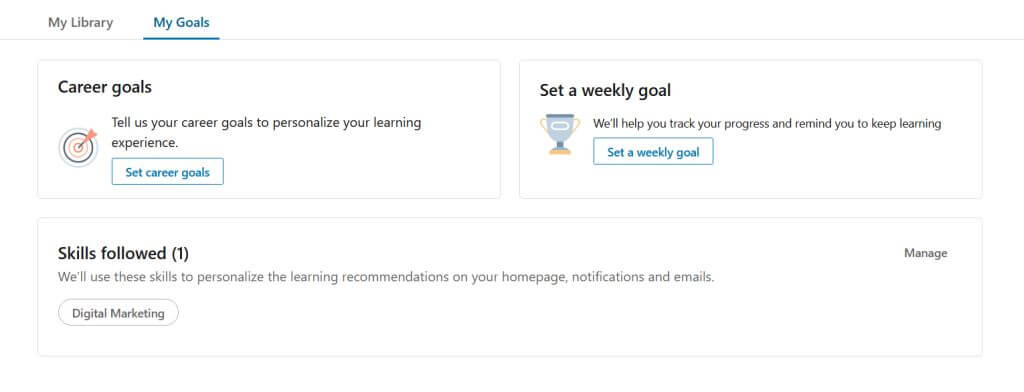Click the Set career goals button
Viewport: 1024px width, 392px height.
[167, 172]
